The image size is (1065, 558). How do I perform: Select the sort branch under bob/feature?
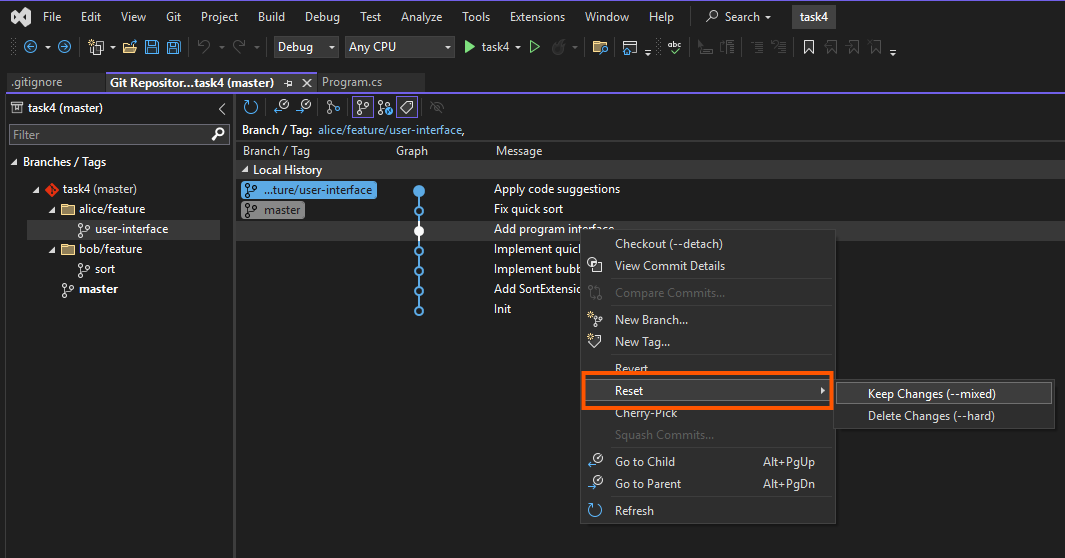click(x=104, y=269)
